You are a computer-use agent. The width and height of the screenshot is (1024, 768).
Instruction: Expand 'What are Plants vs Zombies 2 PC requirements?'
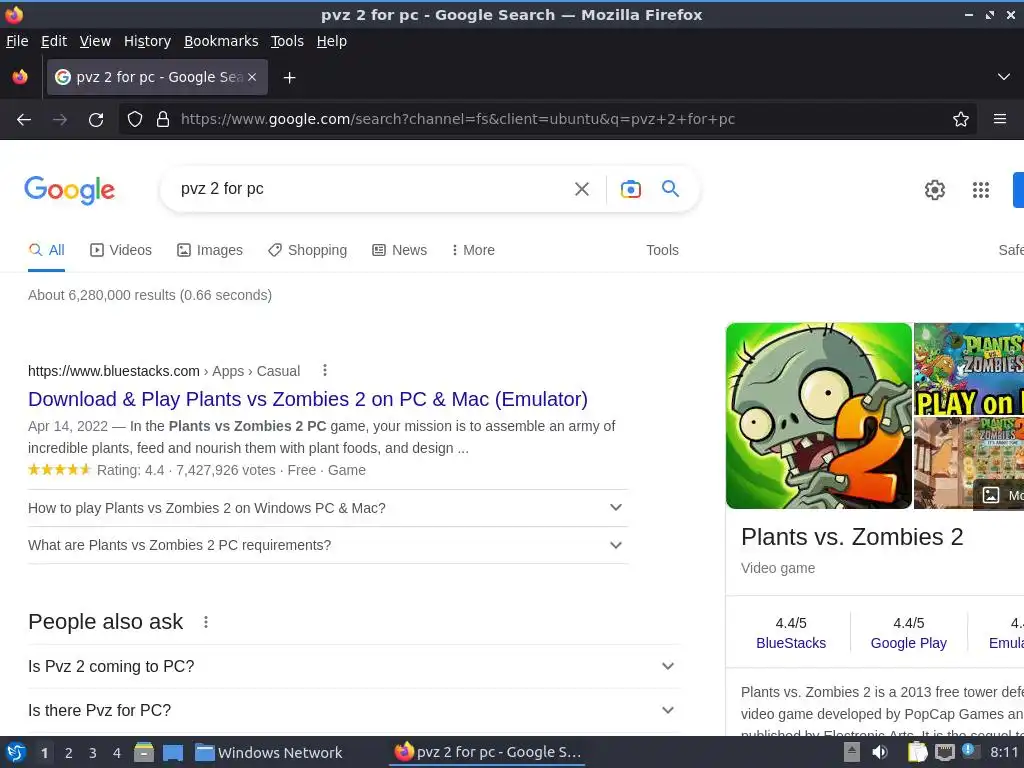328,545
